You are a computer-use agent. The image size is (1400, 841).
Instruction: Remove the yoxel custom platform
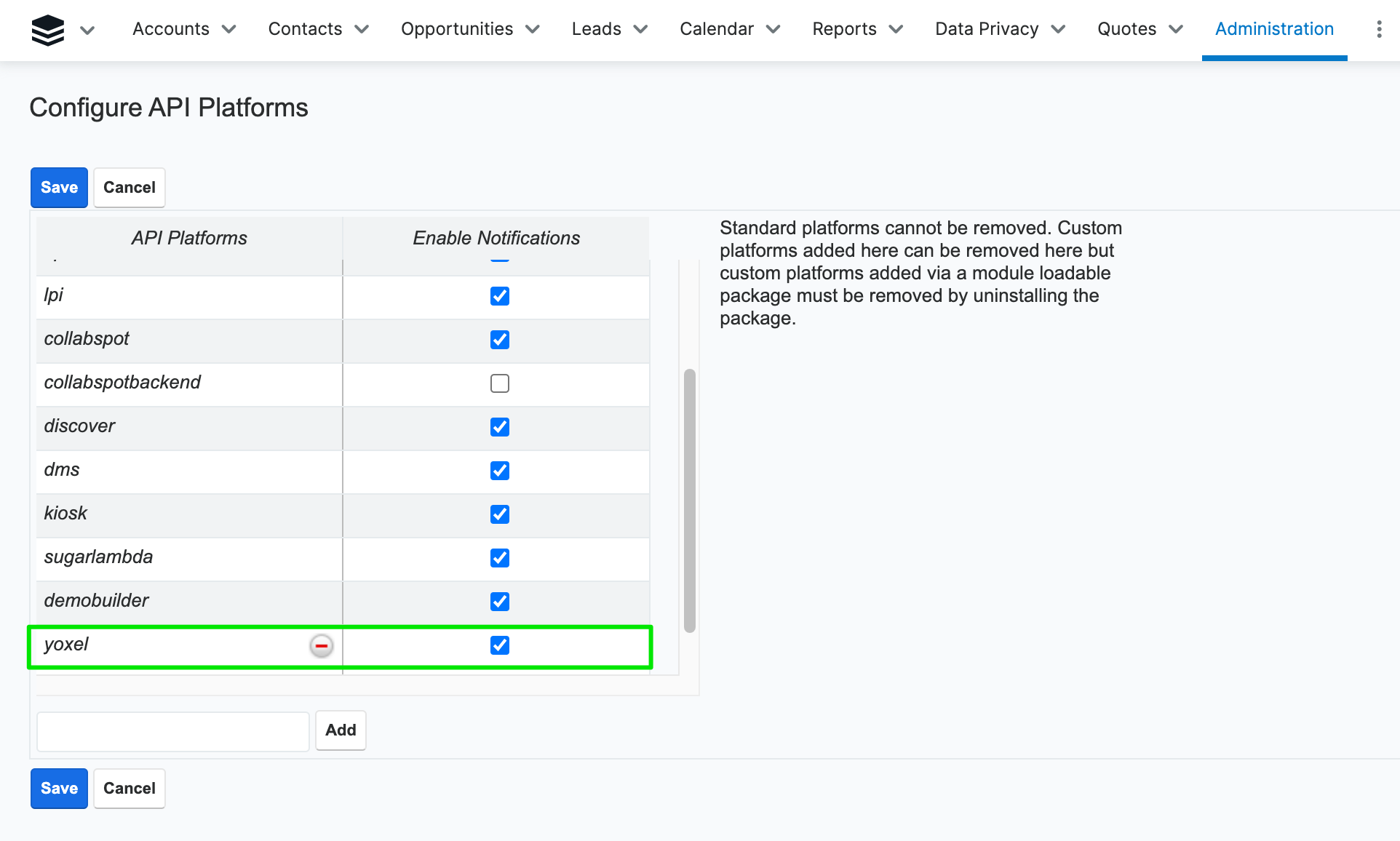click(x=321, y=645)
